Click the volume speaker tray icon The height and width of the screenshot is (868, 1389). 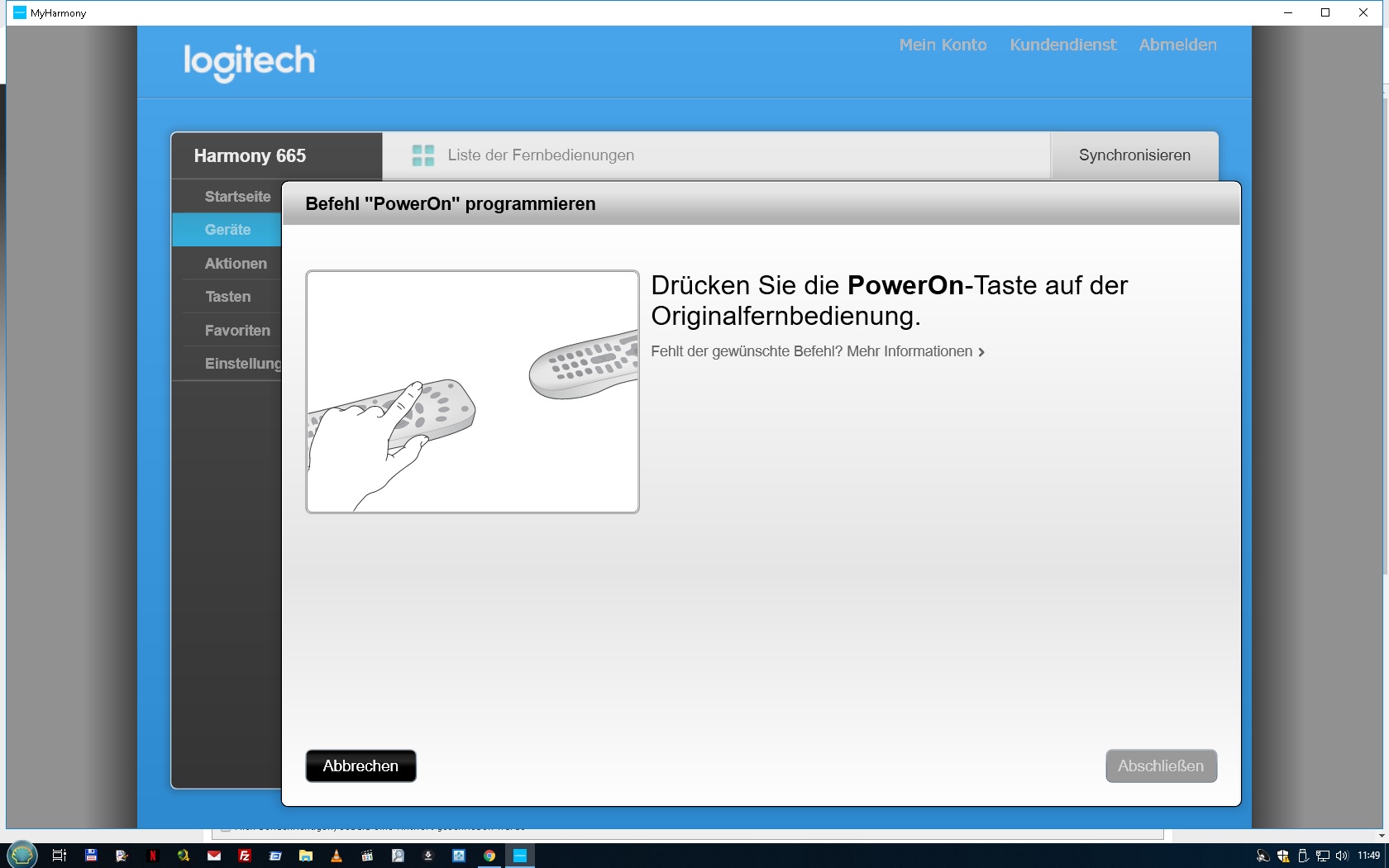[x=1341, y=856]
